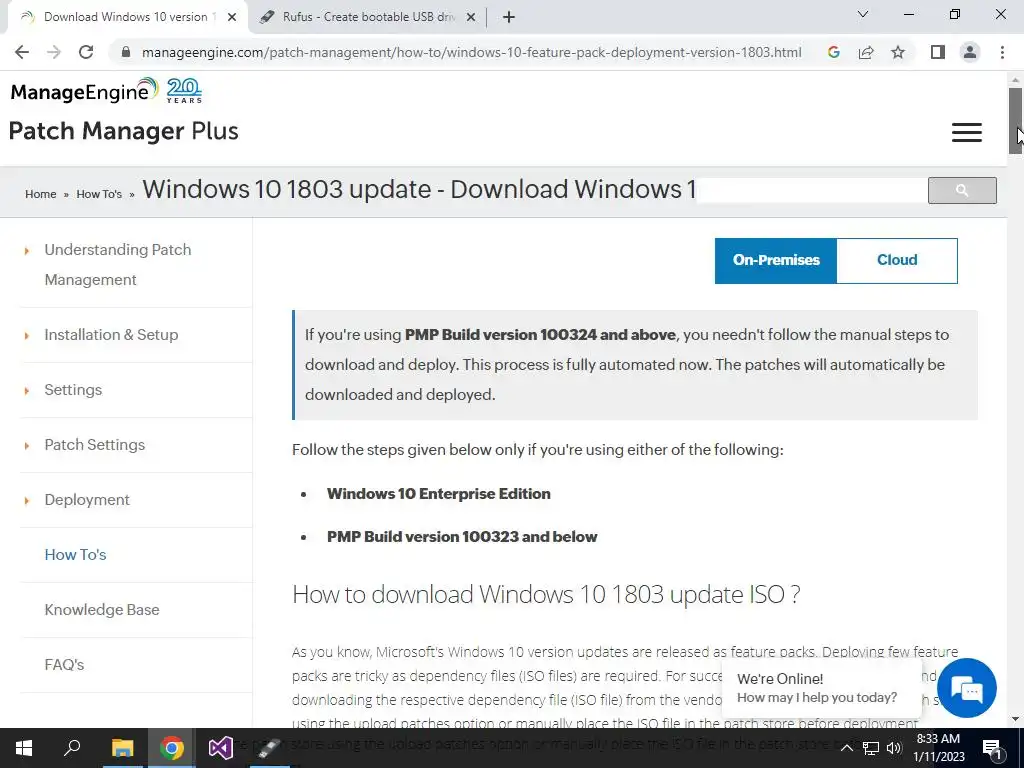Image resolution: width=1024 pixels, height=768 pixels.
Task: Open Windows taskbar search
Action: tap(72, 748)
